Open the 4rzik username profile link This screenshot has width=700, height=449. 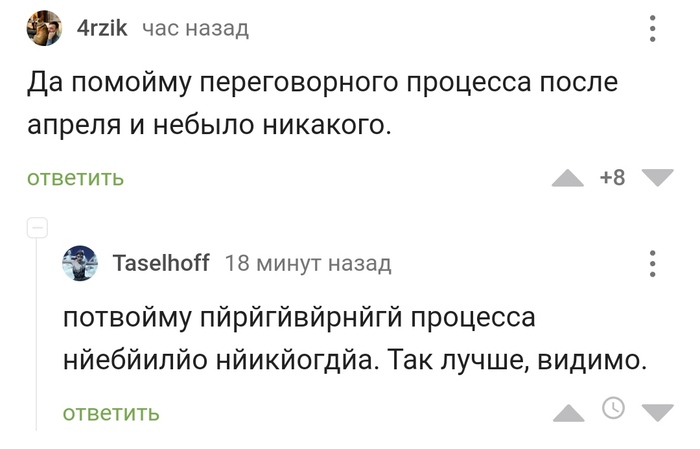(x=103, y=29)
